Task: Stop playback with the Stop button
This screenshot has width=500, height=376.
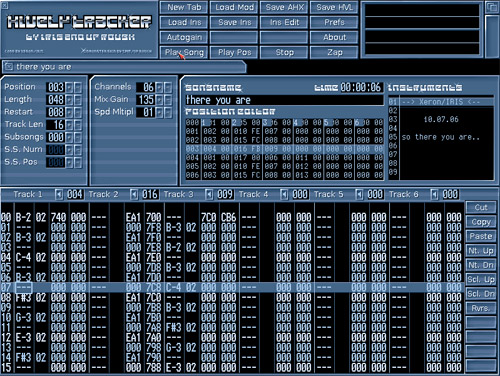Action: pyautogui.click(x=284, y=52)
